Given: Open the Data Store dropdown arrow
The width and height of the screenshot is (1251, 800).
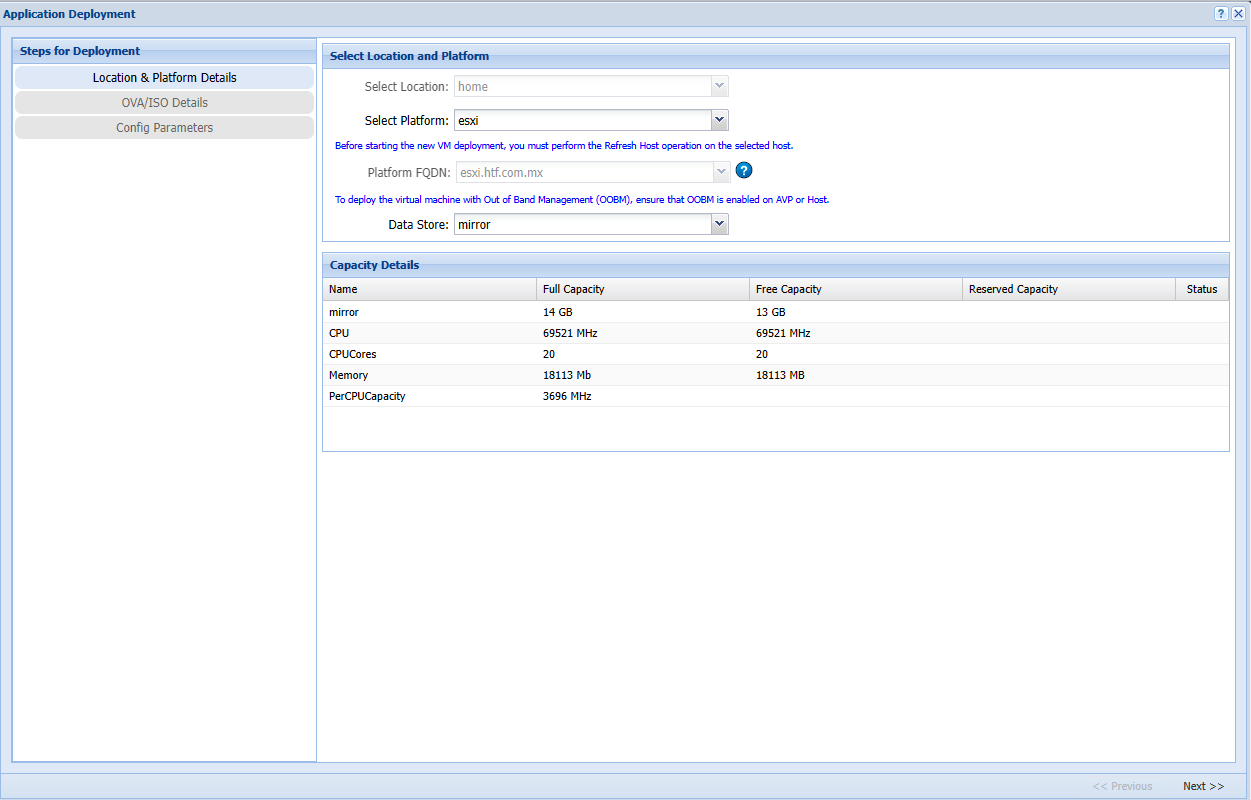Looking at the screenshot, I should [x=719, y=225].
